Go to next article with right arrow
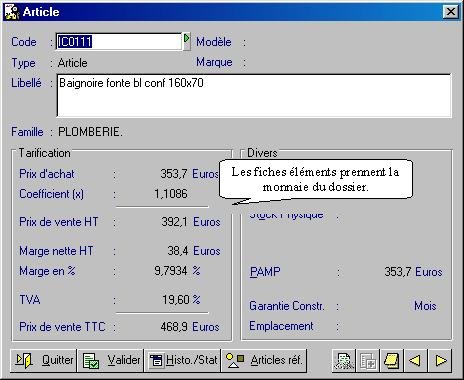Image resolution: width=464 pixels, height=380 pixels. (x=440, y=361)
